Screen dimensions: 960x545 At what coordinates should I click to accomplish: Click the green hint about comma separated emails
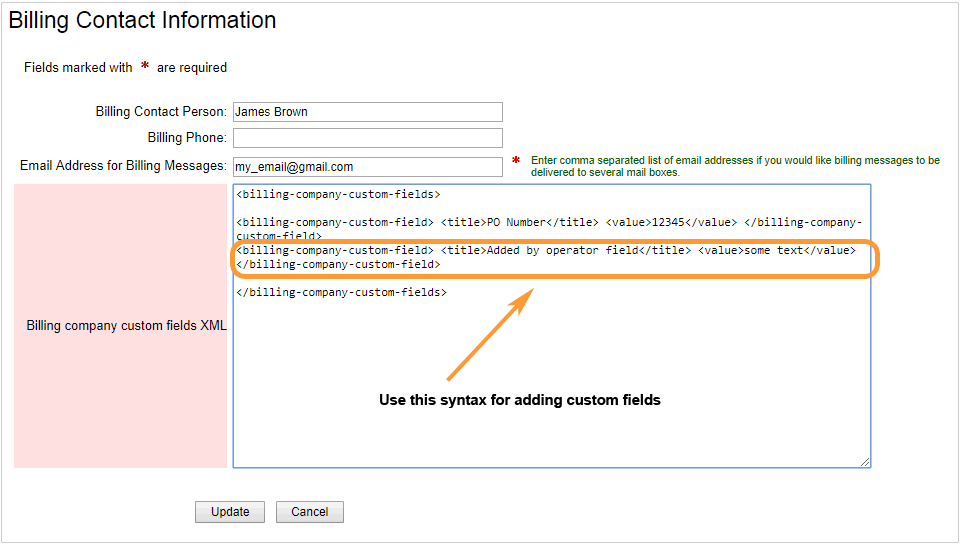coord(735,166)
